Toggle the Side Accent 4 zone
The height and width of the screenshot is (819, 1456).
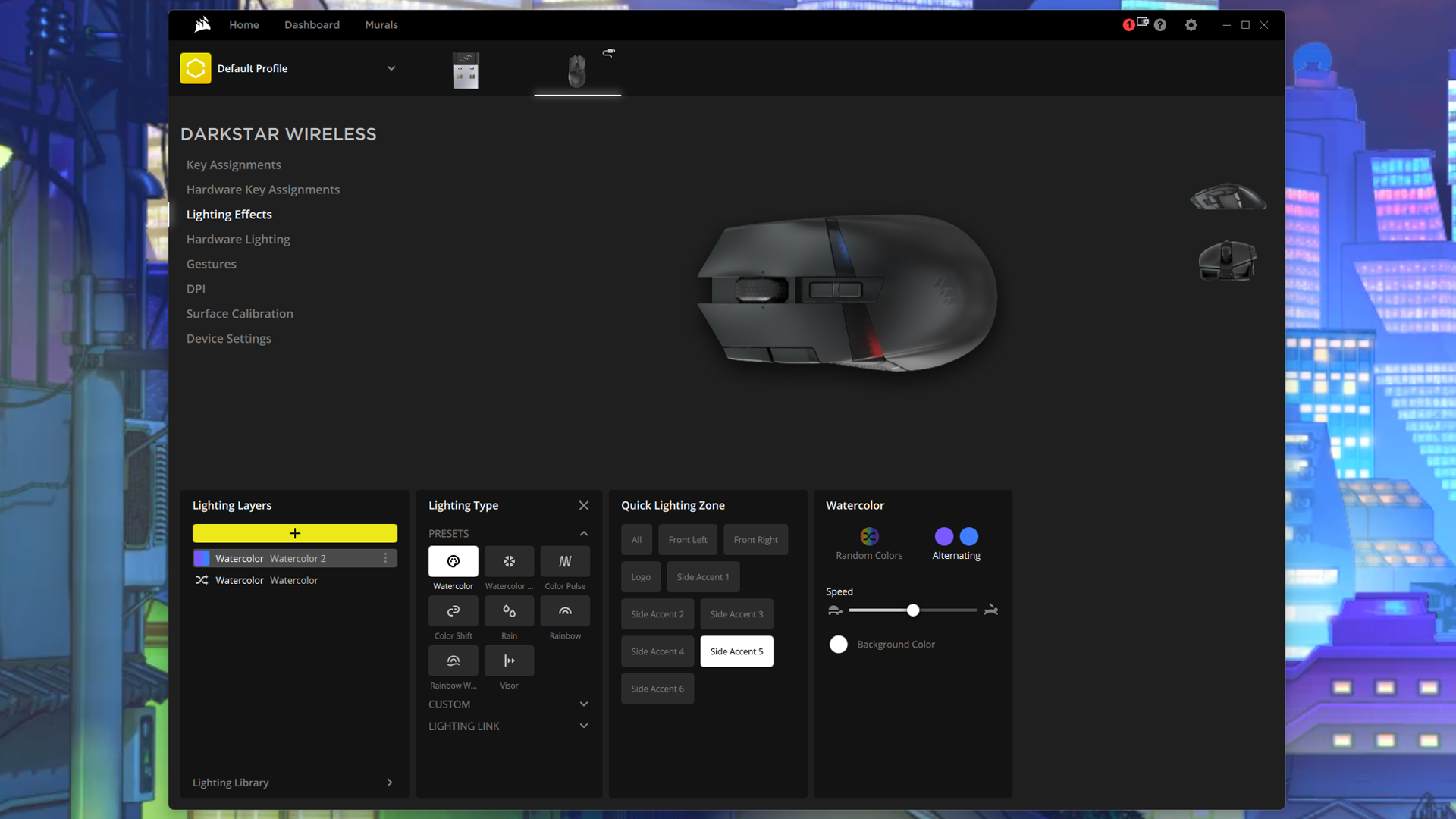point(657,651)
